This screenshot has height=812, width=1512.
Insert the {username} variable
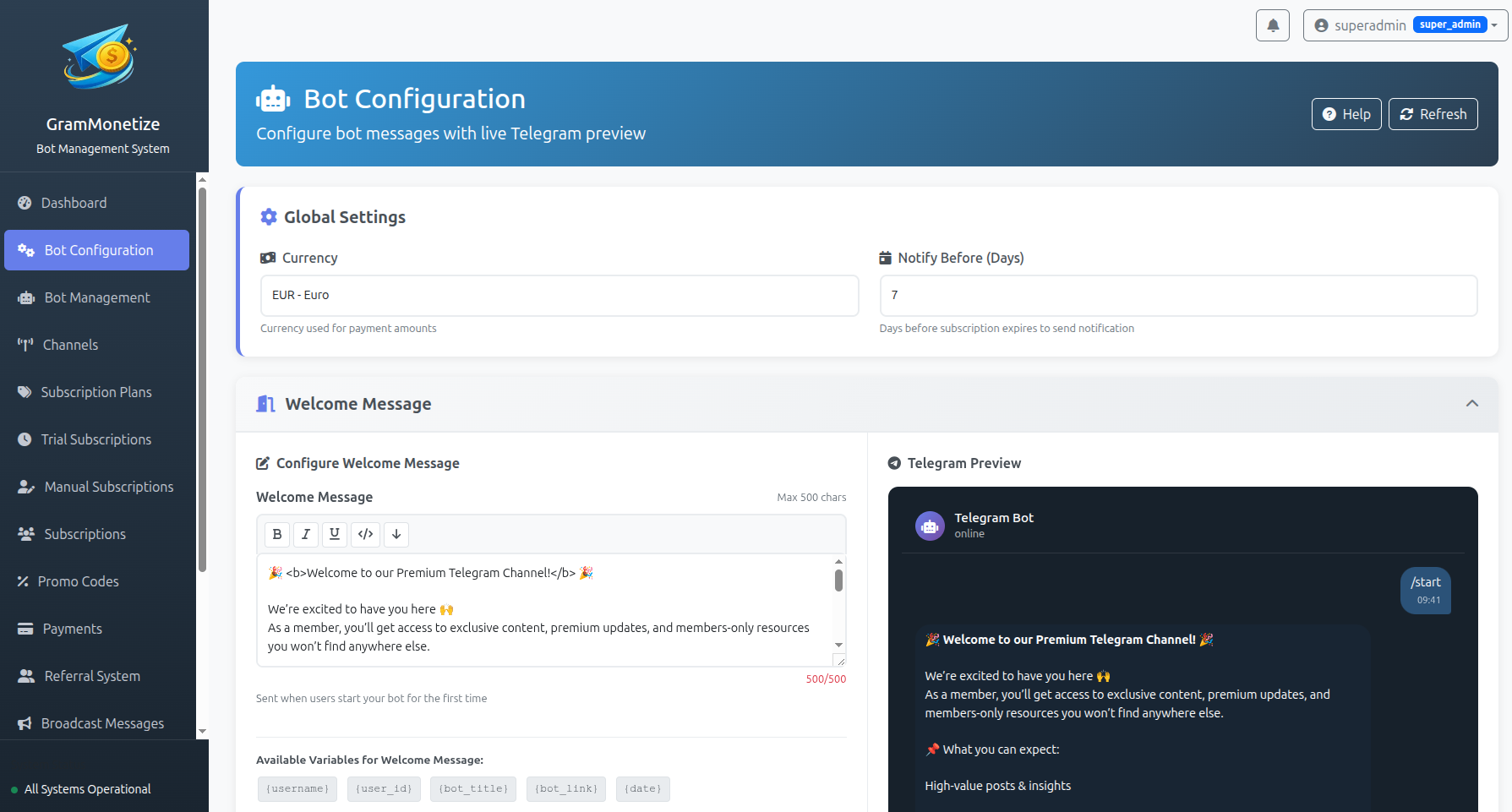297,788
